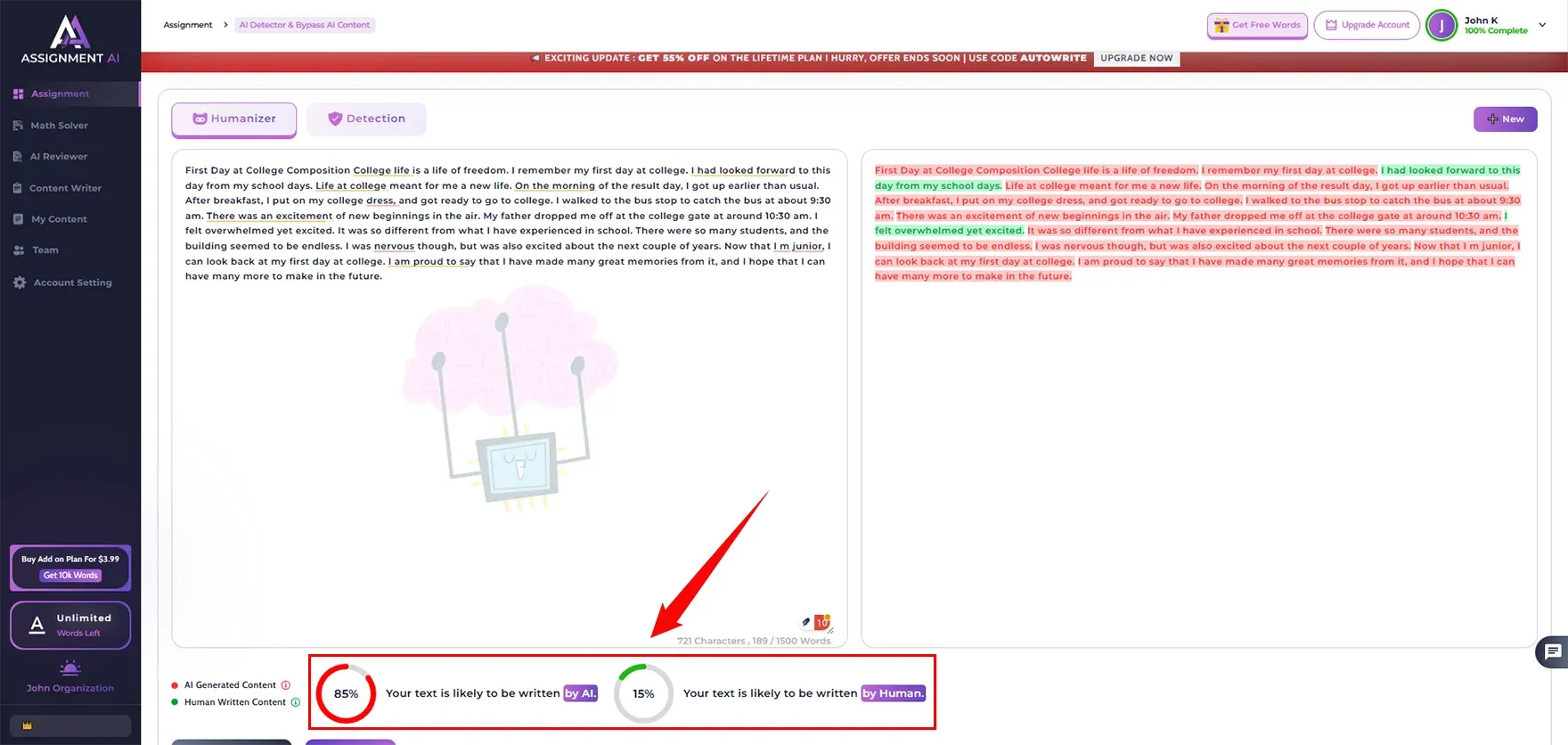
Task: Click the green J user avatar
Action: [x=1441, y=25]
